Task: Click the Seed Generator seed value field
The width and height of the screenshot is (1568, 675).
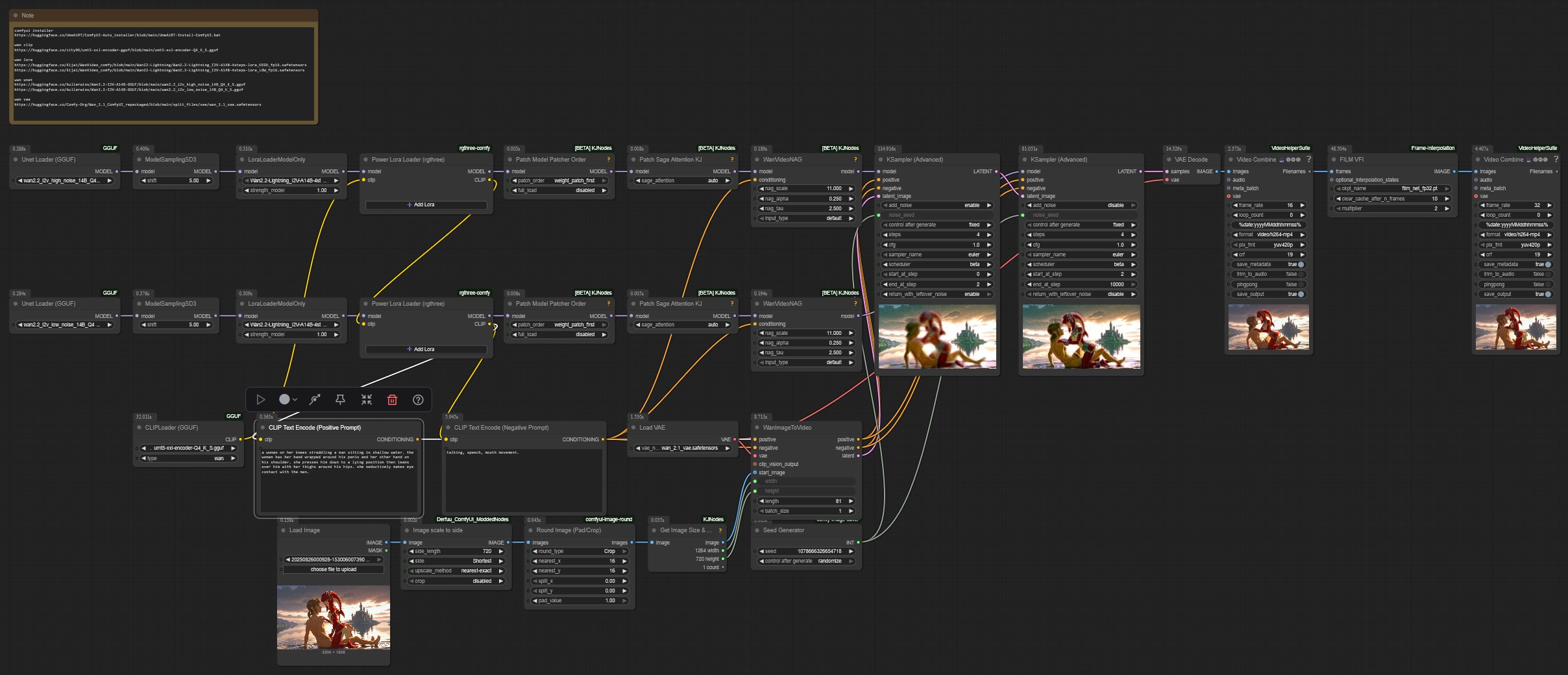Action: pos(806,551)
